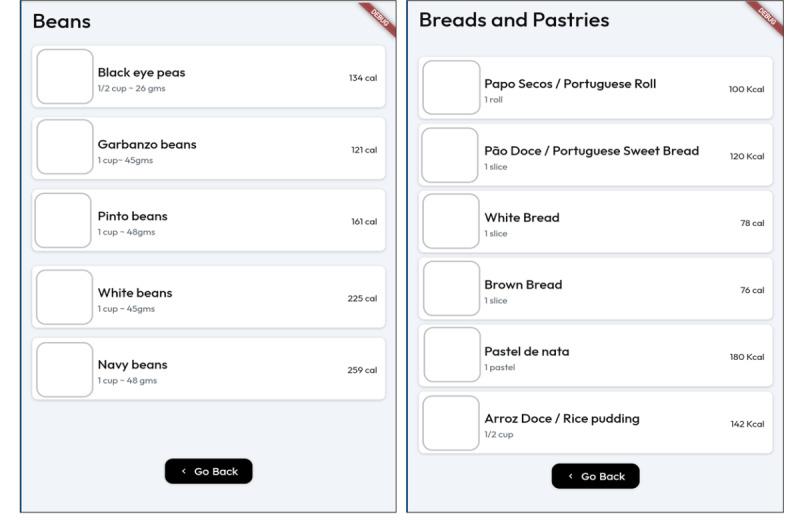This screenshot has width=800, height=520.
Task: Click the 259 cal value for Navy beans
Action: pyautogui.click(x=364, y=370)
